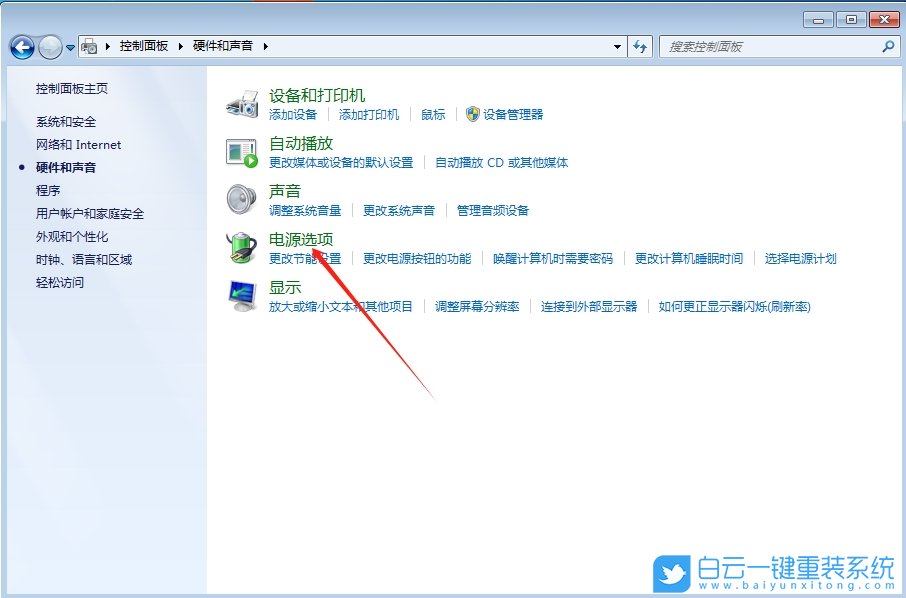Click the 自动播放 (AutoPlay) icon
The image size is (906, 598).
coord(241,151)
